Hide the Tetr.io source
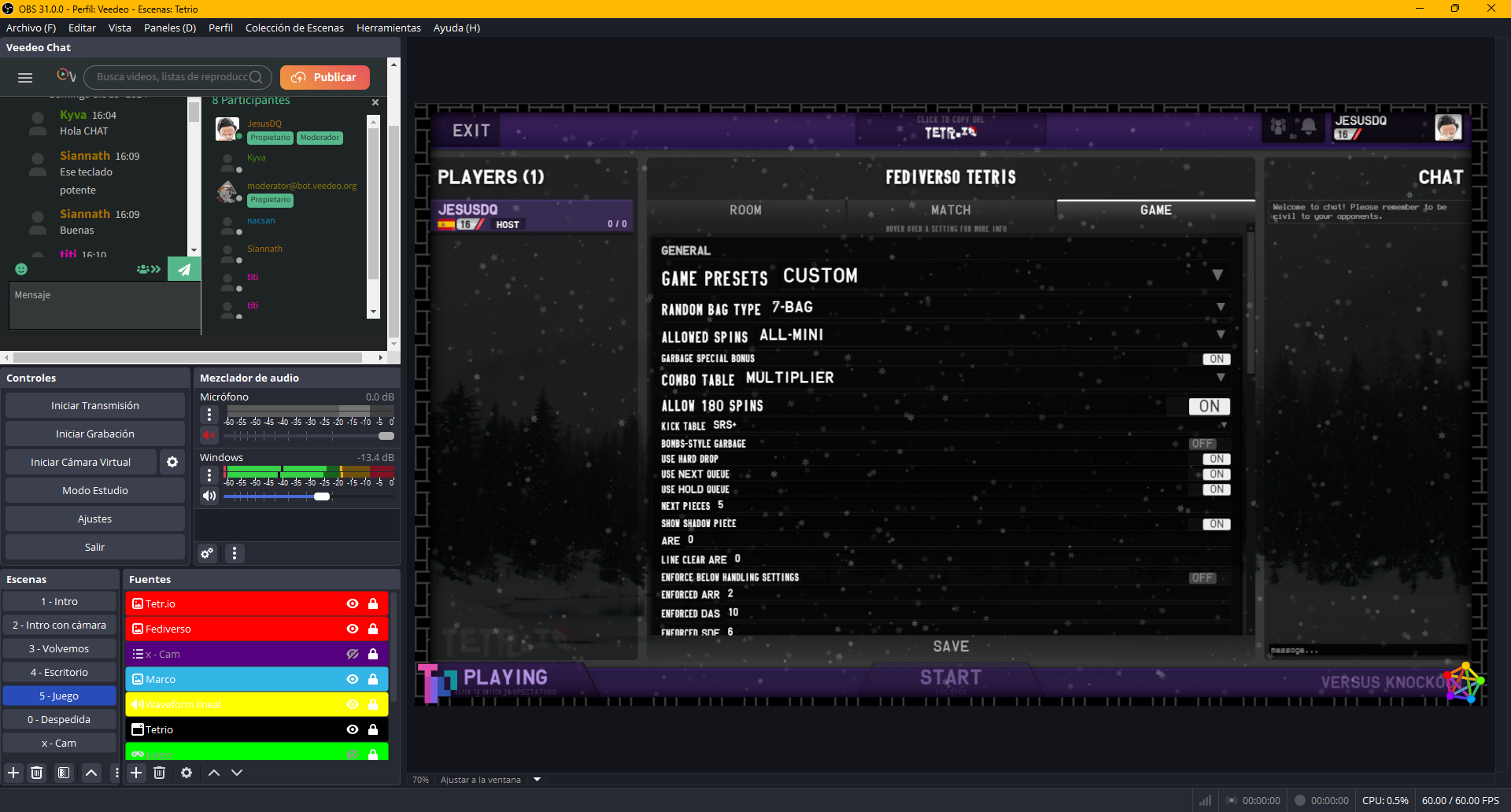Screen dimensions: 1511x812 (x=353, y=603)
